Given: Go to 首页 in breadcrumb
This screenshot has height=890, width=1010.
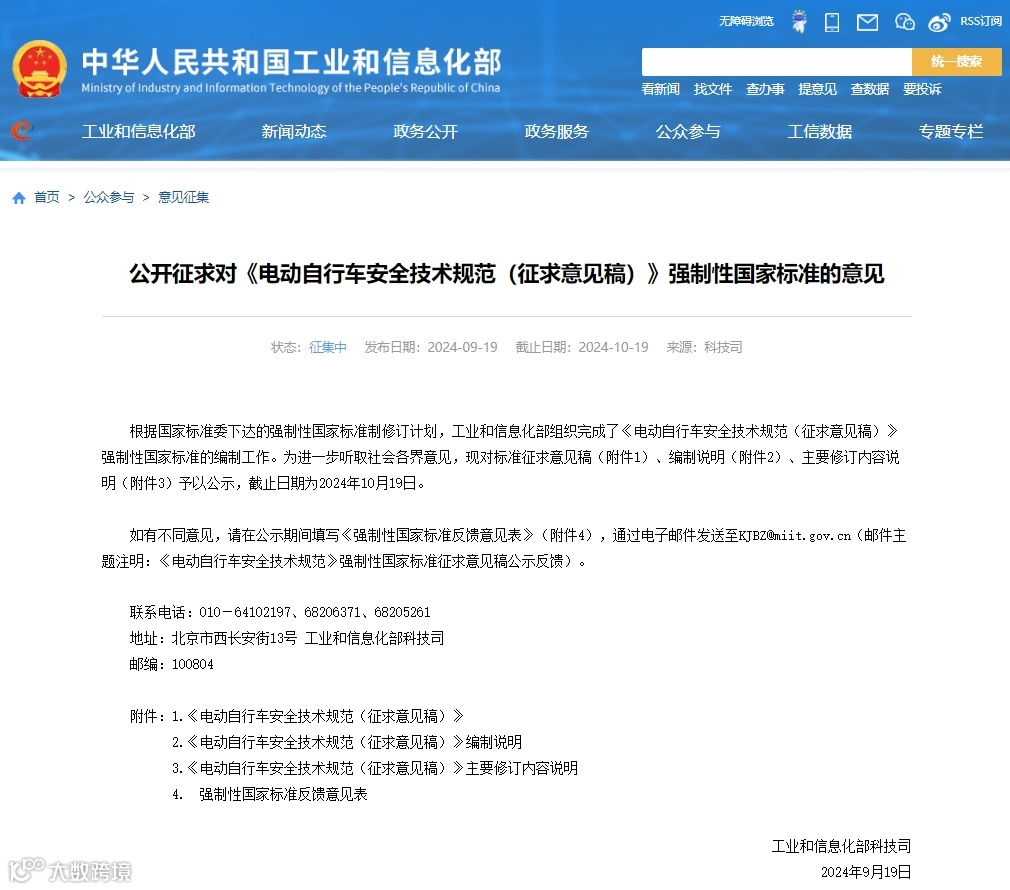Looking at the screenshot, I should pyautogui.click(x=46, y=197).
